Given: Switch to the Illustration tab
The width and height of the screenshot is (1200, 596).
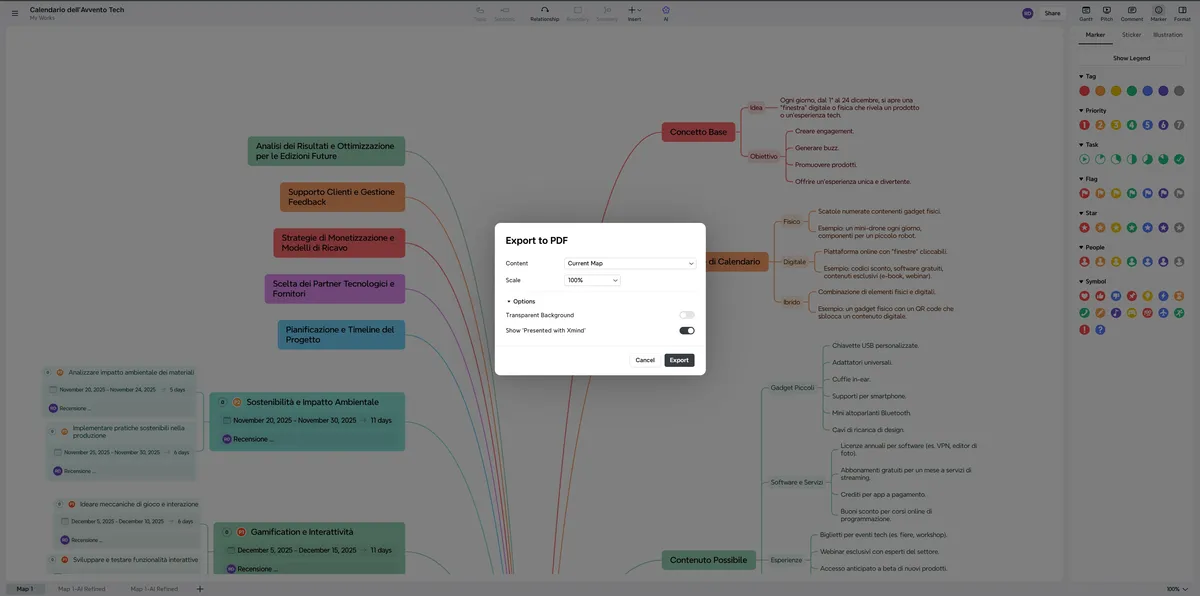Looking at the screenshot, I should click(x=1167, y=35).
